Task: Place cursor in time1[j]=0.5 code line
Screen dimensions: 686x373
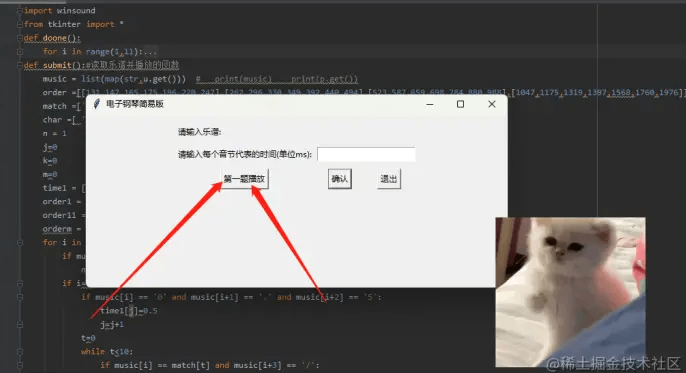Action: [129, 311]
